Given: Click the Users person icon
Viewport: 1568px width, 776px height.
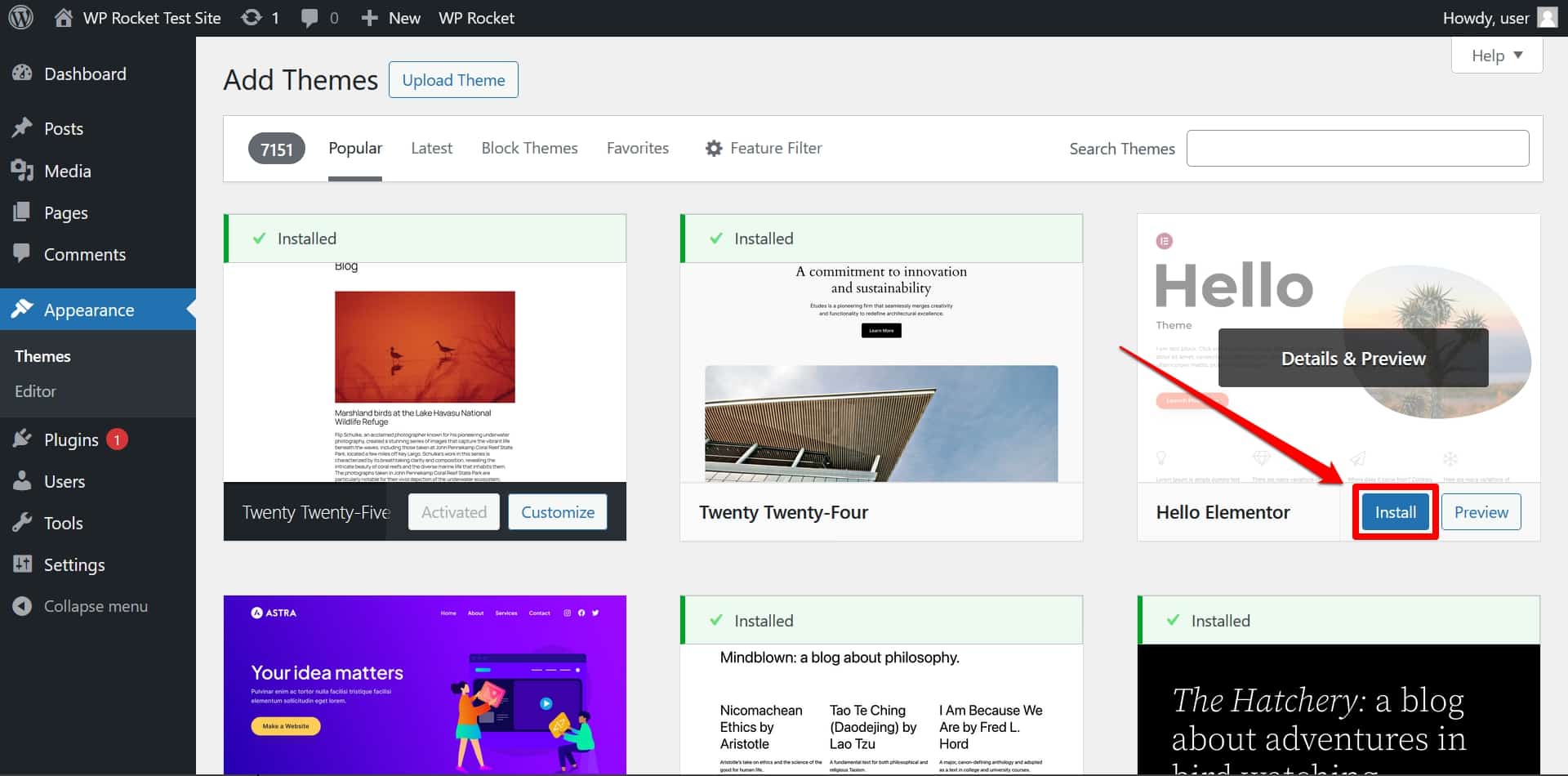Looking at the screenshot, I should coord(22,481).
